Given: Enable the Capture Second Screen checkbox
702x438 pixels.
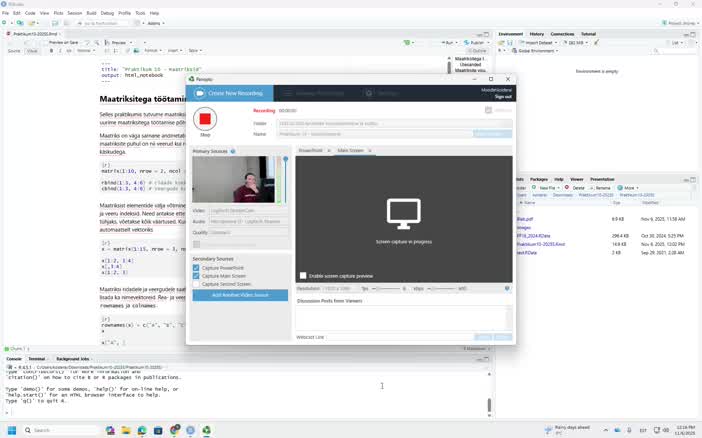Looking at the screenshot, I should coord(196,284).
